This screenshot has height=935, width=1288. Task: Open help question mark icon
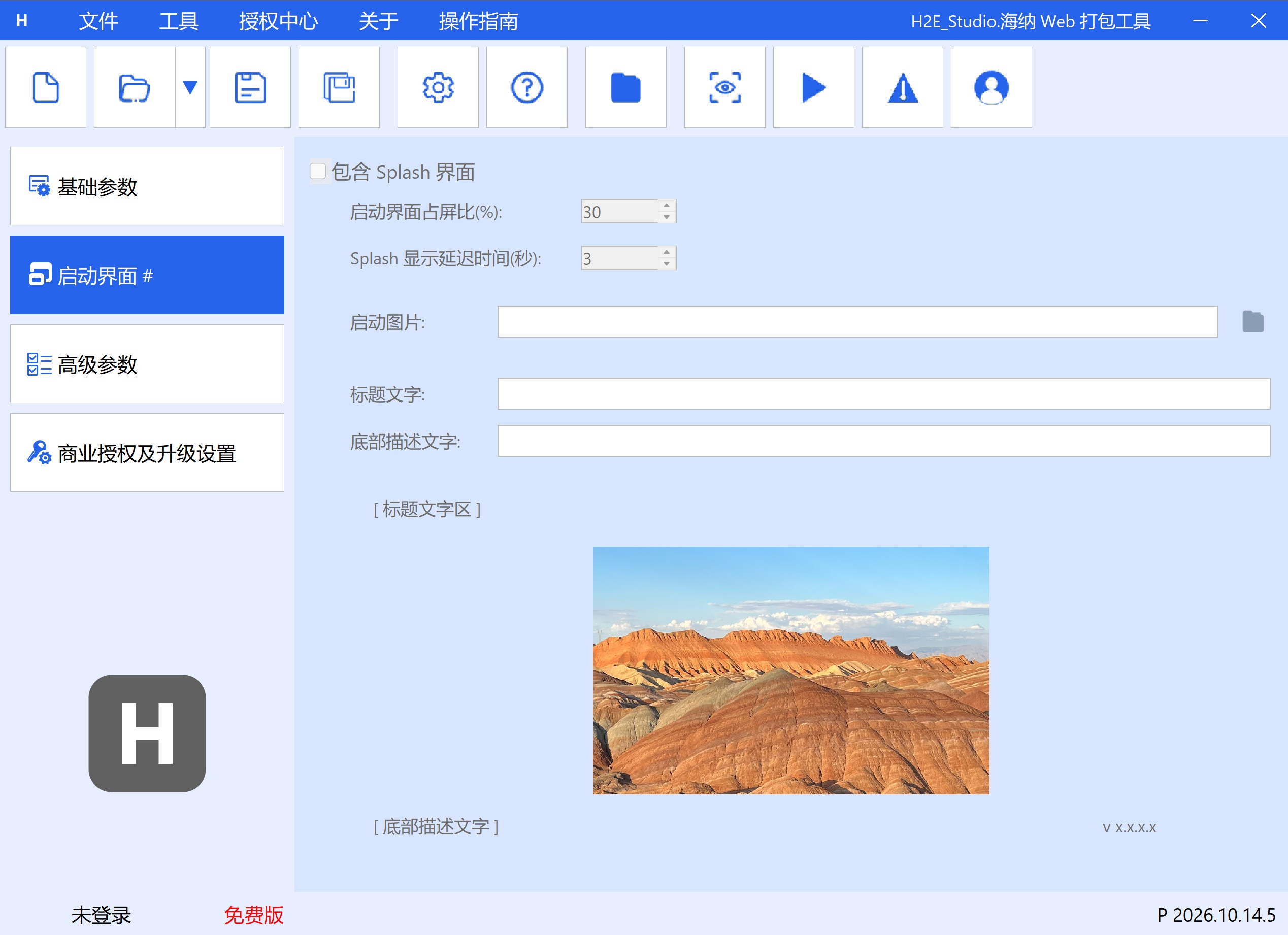(527, 87)
